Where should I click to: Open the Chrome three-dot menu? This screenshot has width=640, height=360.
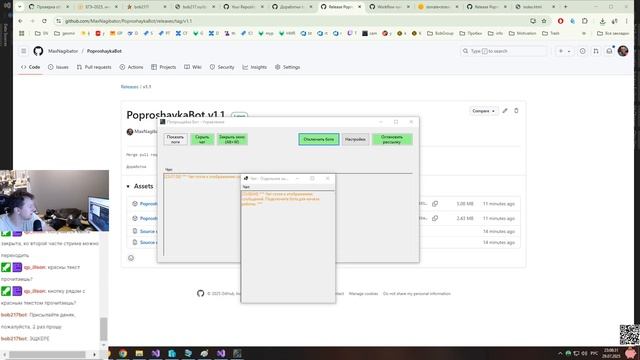627,21
